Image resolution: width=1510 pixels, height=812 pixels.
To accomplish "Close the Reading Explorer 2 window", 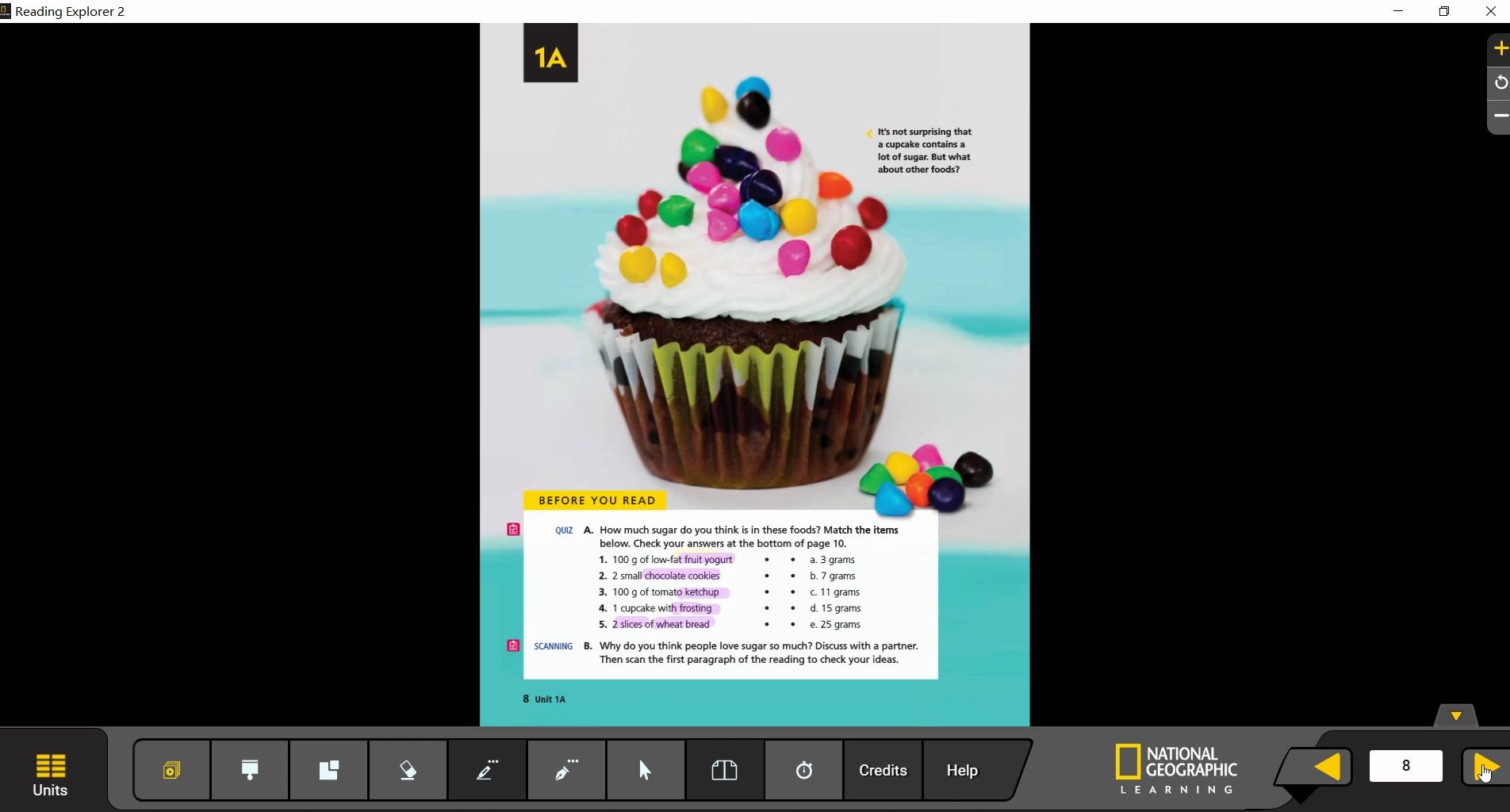I will pos(1490,11).
